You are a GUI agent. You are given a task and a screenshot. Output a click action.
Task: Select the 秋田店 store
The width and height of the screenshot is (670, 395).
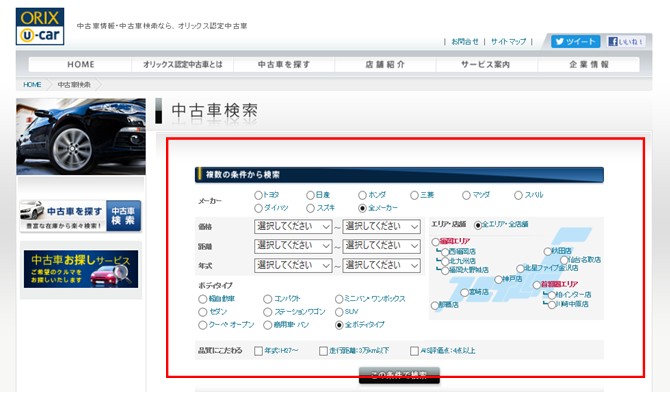pyautogui.click(x=547, y=251)
